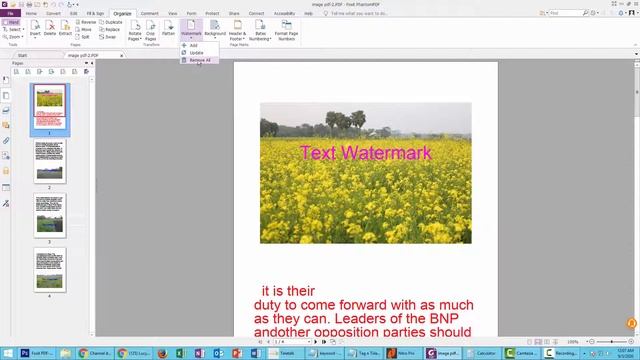Screen dimensions: 640x360
Task: Click the print icon in quick access toolbar
Action: coord(29,4)
